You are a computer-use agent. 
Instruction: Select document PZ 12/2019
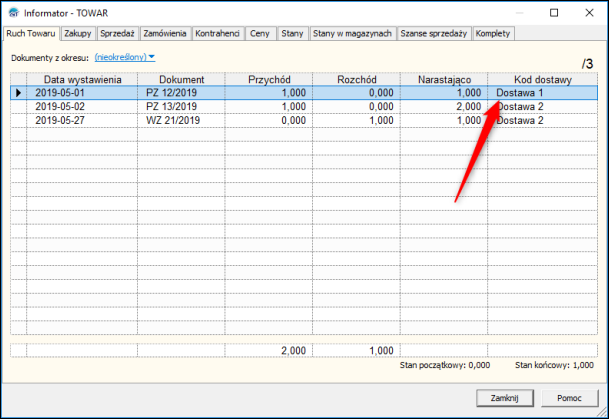(x=181, y=93)
